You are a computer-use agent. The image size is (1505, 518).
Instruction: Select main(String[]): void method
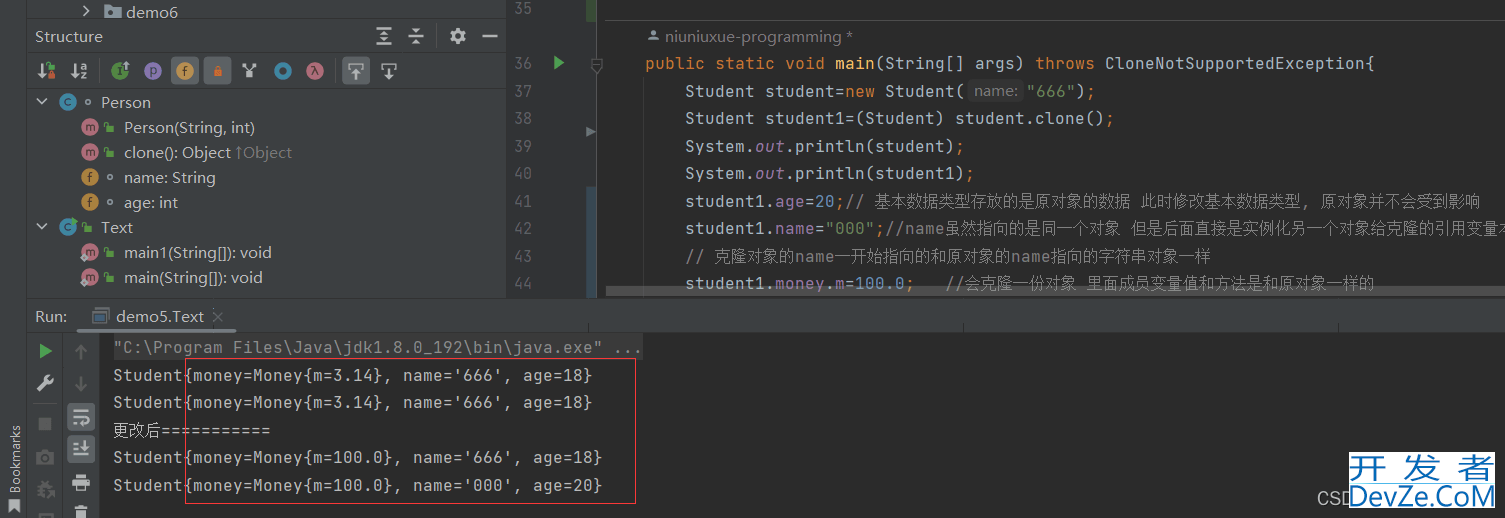[x=193, y=277]
